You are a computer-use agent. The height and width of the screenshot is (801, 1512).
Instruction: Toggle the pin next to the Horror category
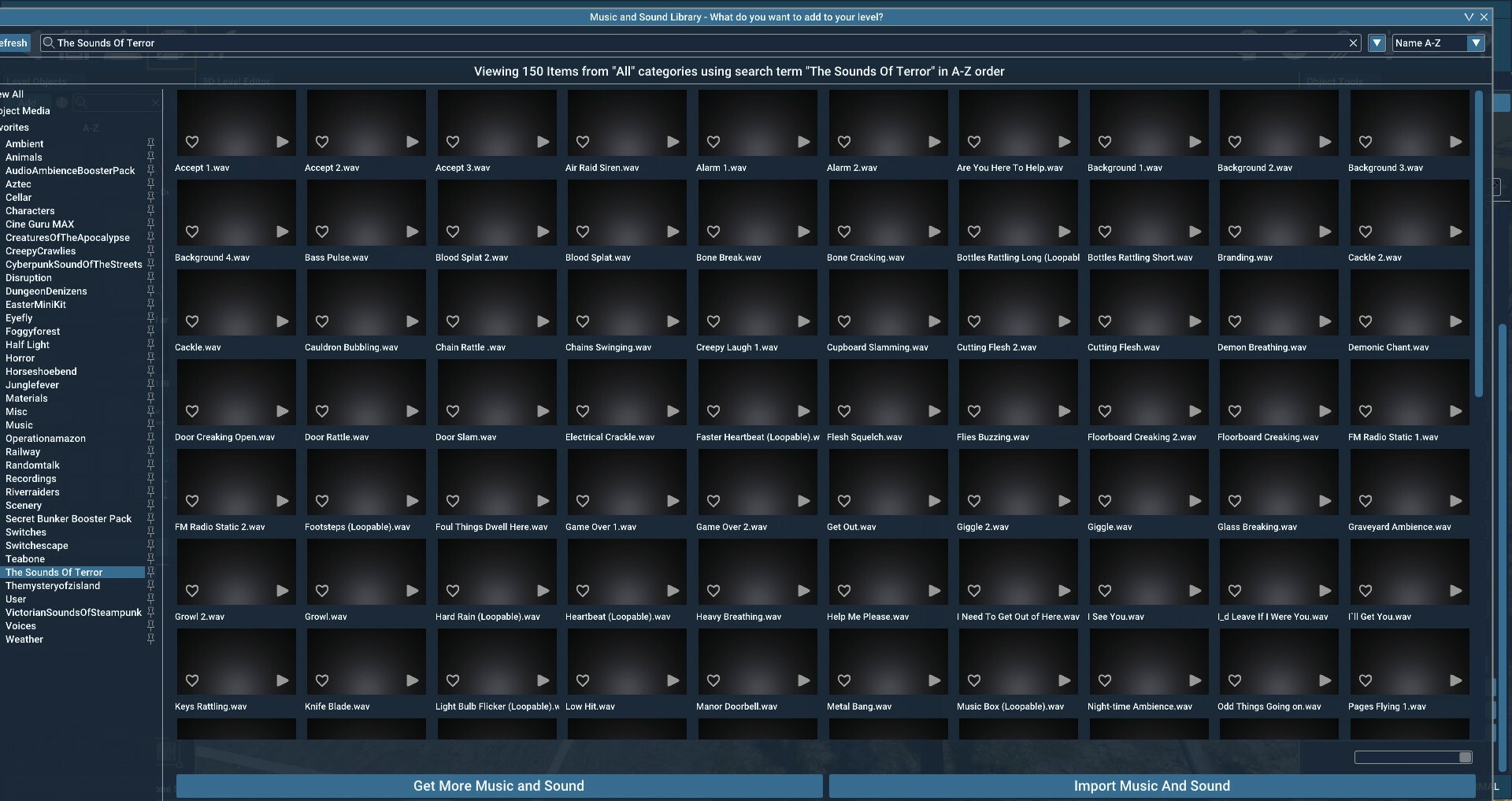click(150, 358)
